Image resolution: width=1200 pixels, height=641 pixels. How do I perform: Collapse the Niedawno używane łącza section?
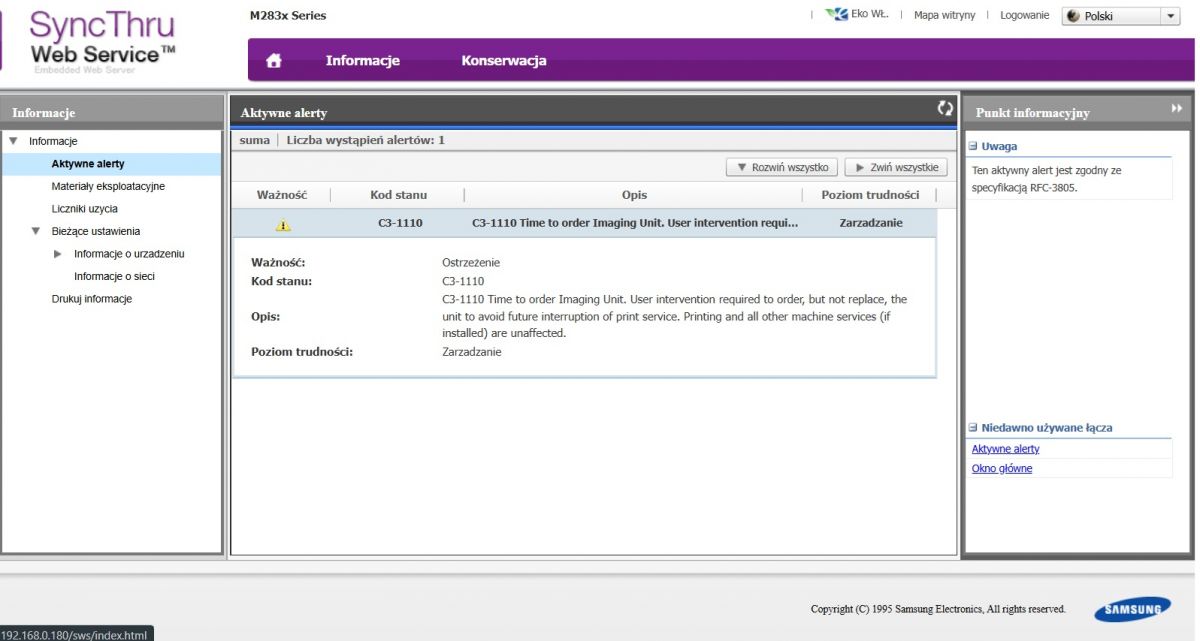click(972, 428)
